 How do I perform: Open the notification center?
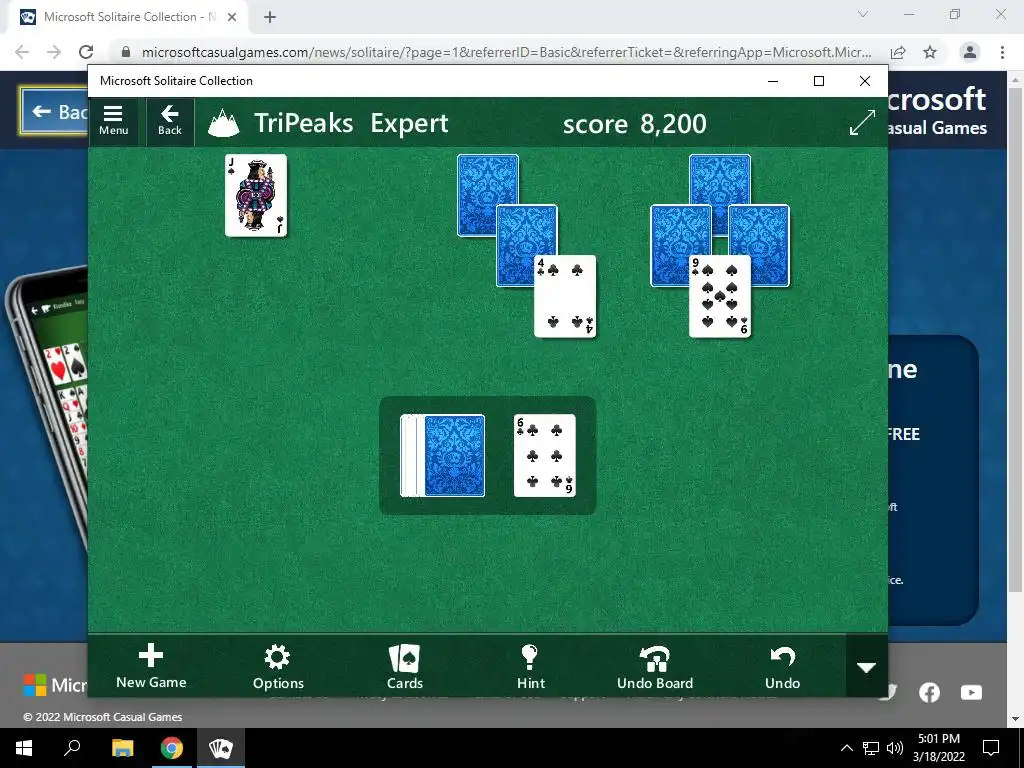[x=991, y=748]
